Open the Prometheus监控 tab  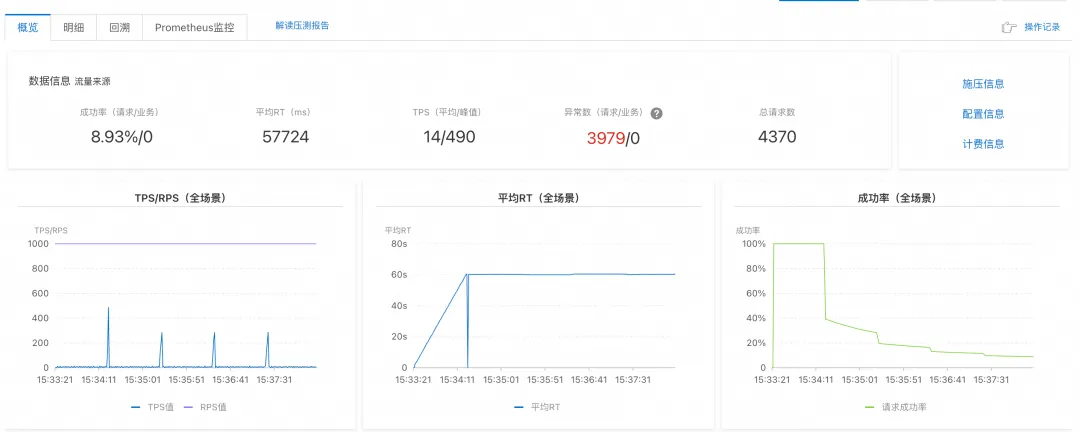pyautogui.click(x=194, y=28)
